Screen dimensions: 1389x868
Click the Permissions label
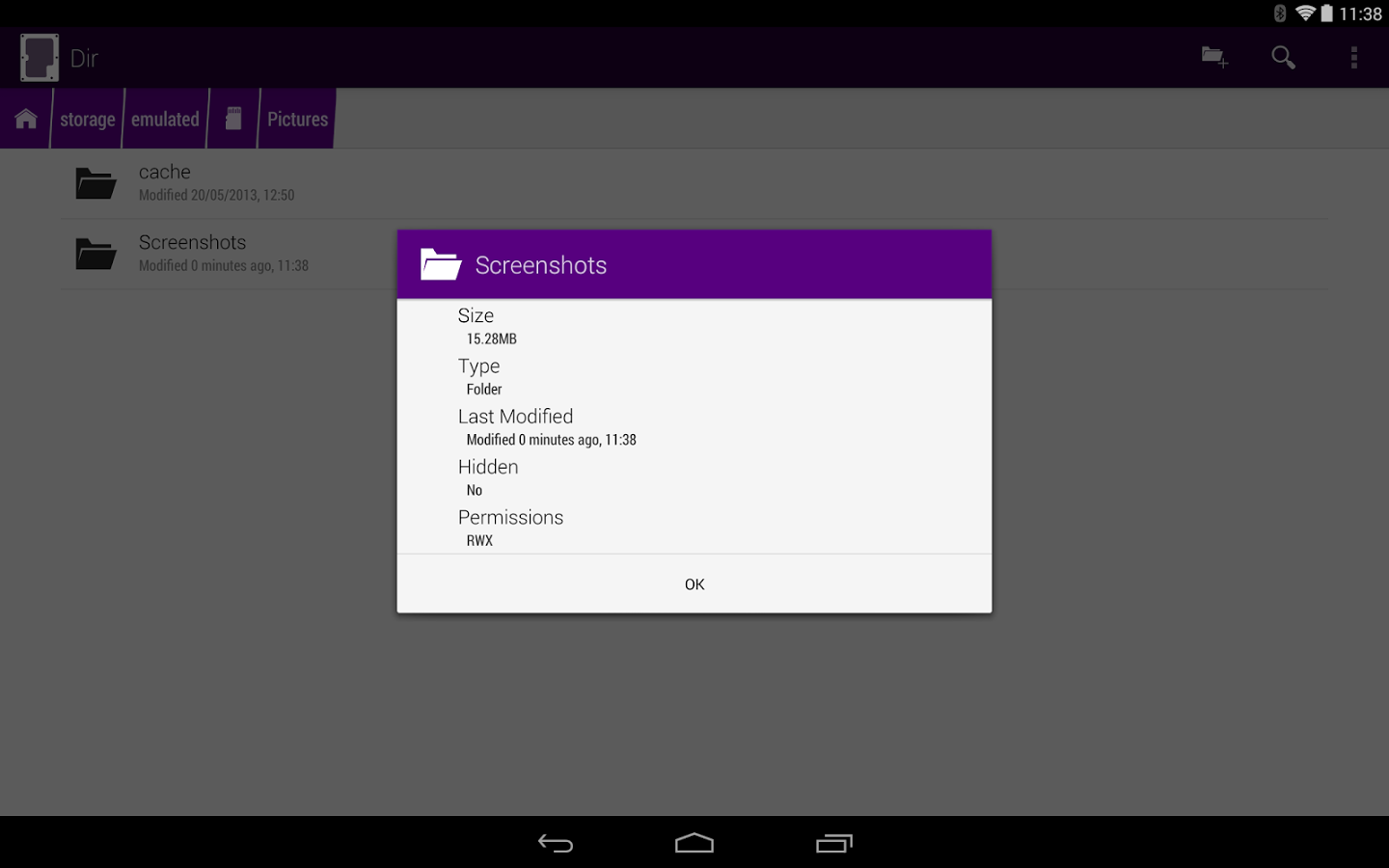pyautogui.click(x=510, y=517)
